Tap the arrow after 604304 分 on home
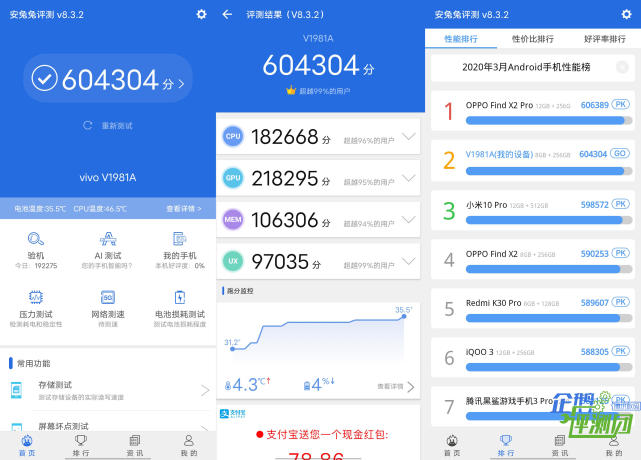The height and width of the screenshot is (460, 641). (x=181, y=83)
